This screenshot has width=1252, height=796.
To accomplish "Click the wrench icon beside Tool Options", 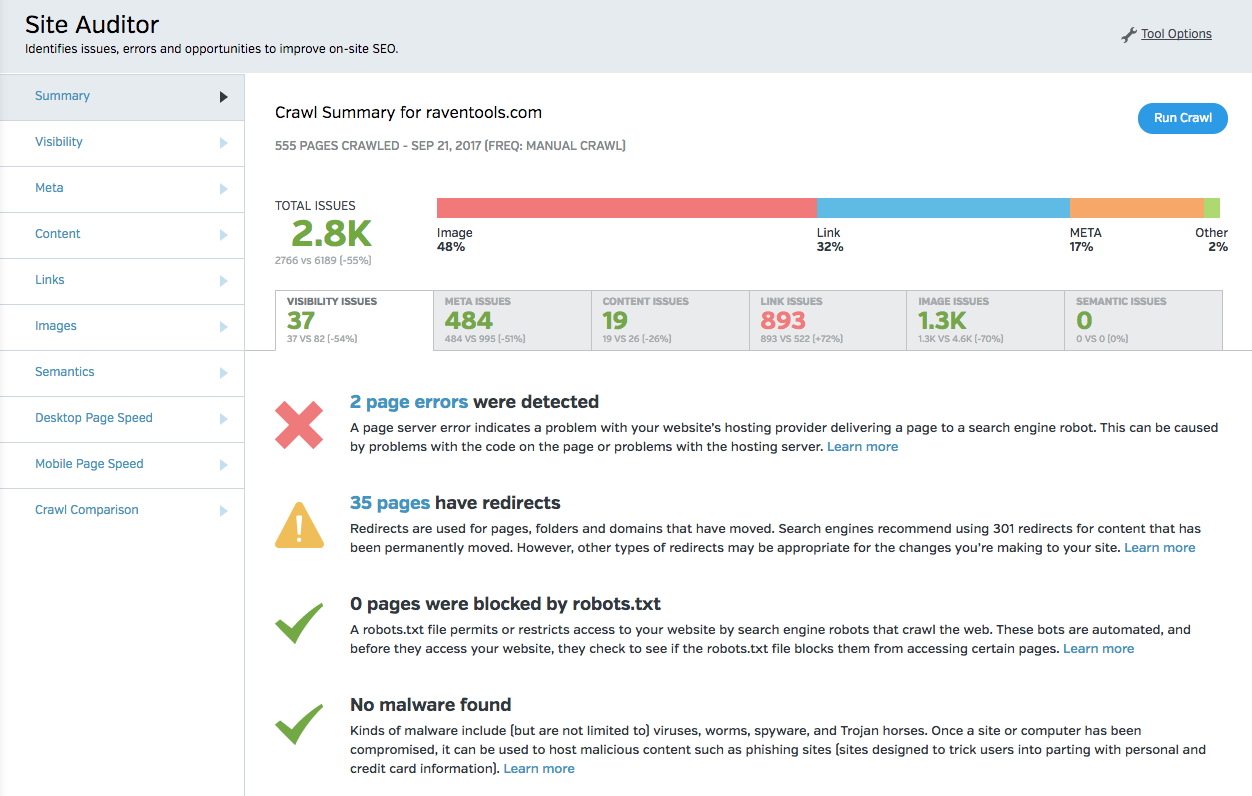I will click(x=1129, y=35).
